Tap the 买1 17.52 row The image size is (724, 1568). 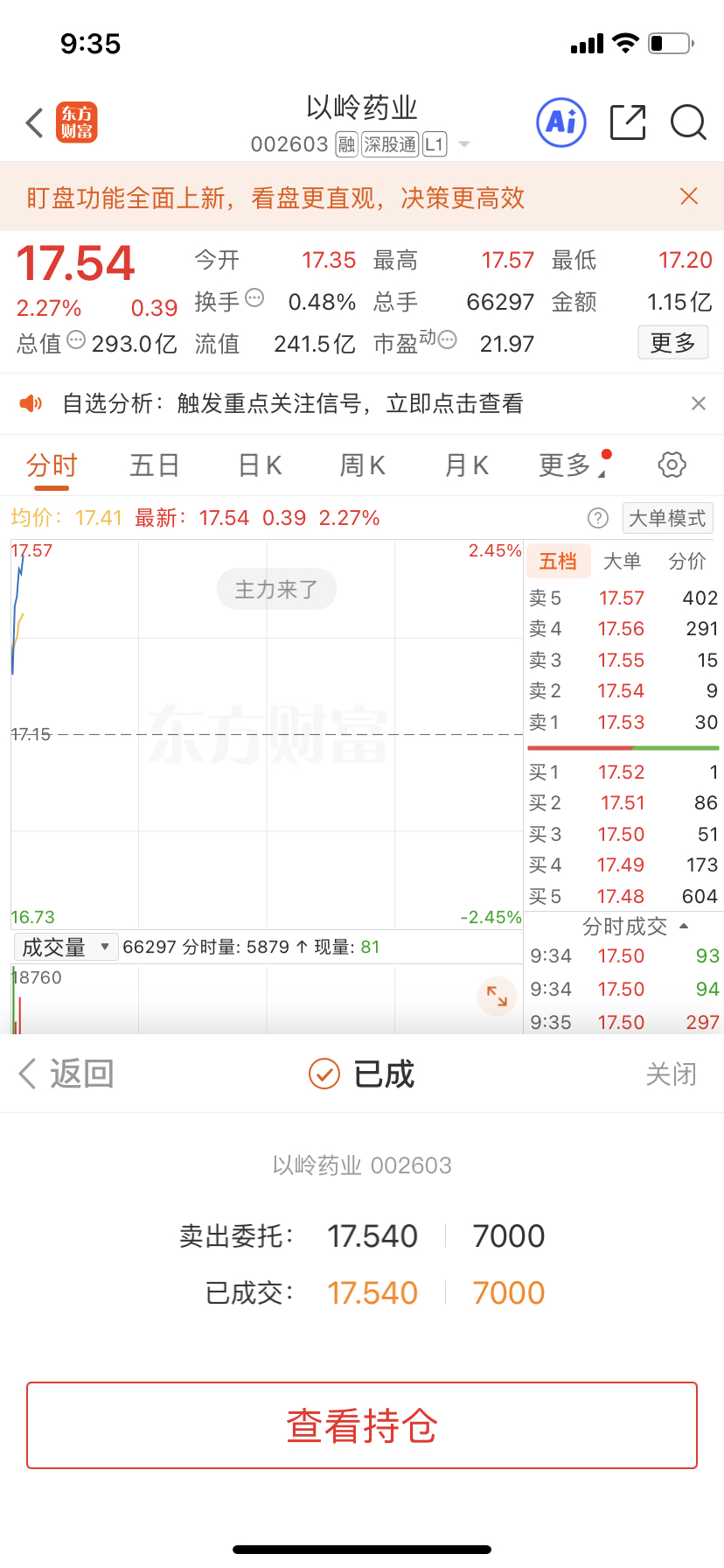point(623,772)
